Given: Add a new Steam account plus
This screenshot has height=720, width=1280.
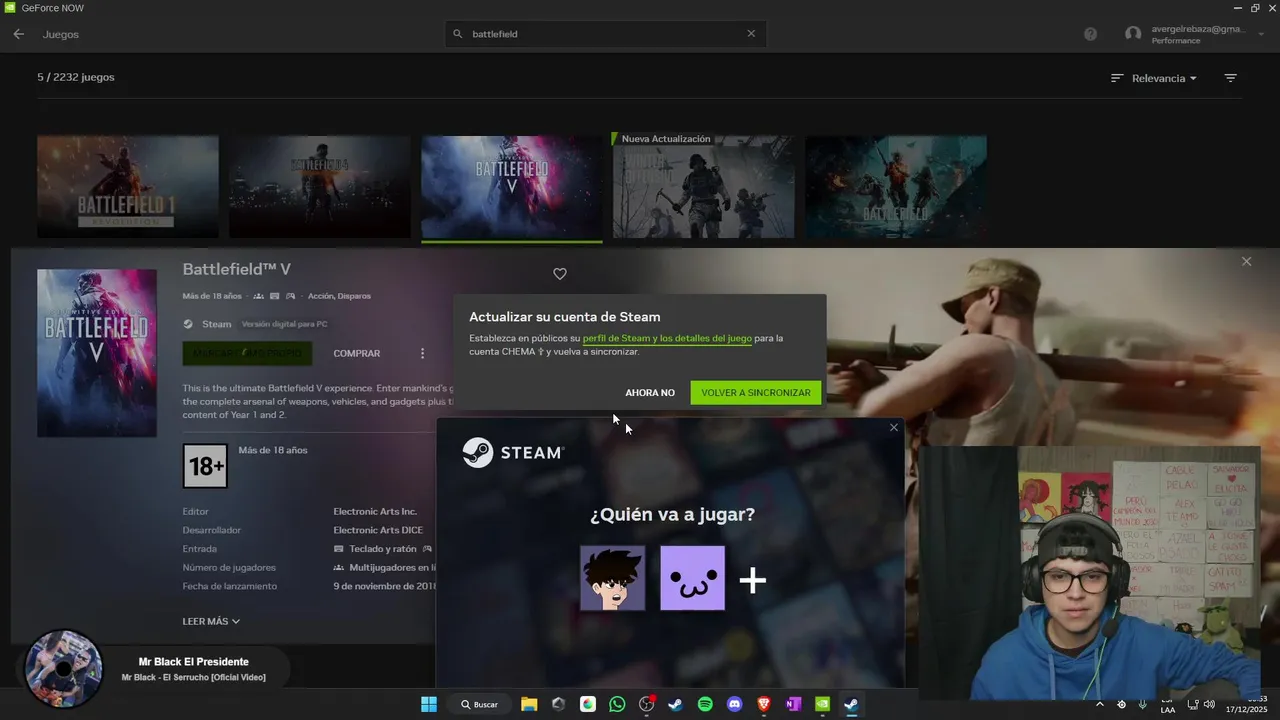Looking at the screenshot, I should [x=752, y=580].
